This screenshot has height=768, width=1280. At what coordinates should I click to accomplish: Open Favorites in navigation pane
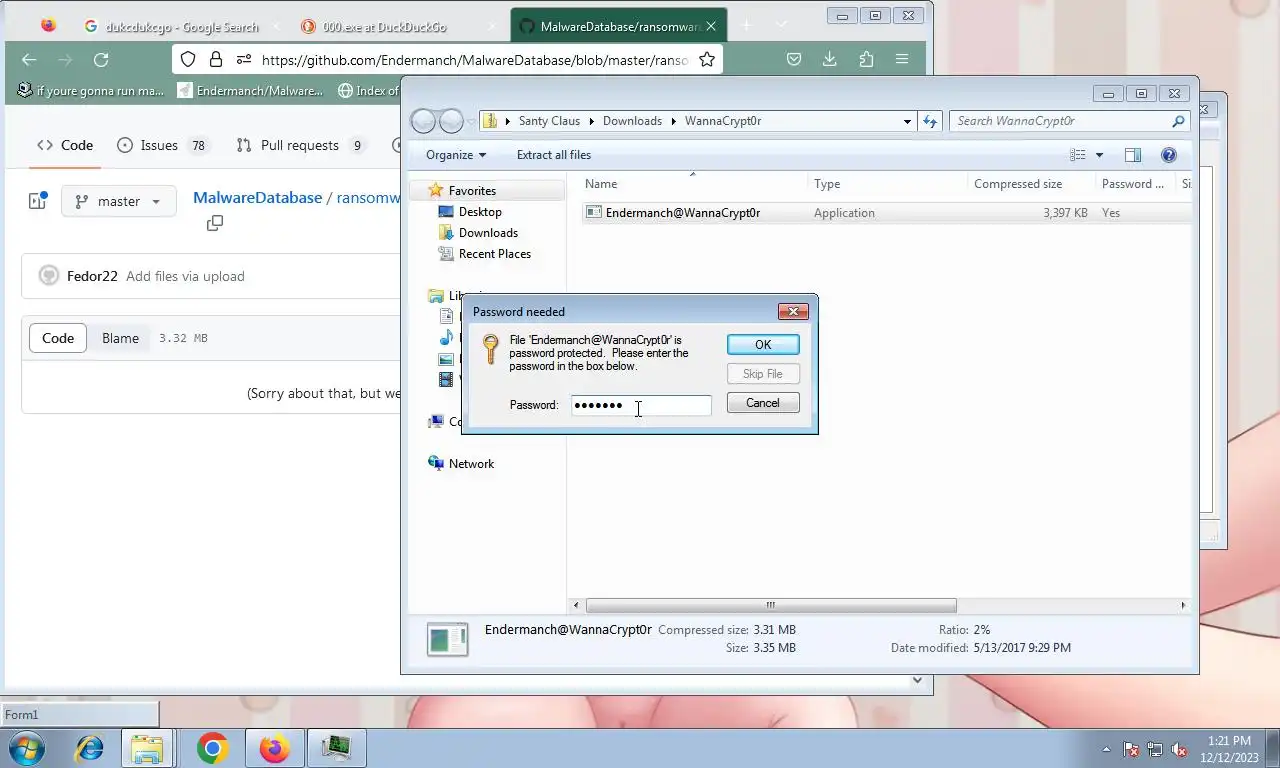[471, 191]
